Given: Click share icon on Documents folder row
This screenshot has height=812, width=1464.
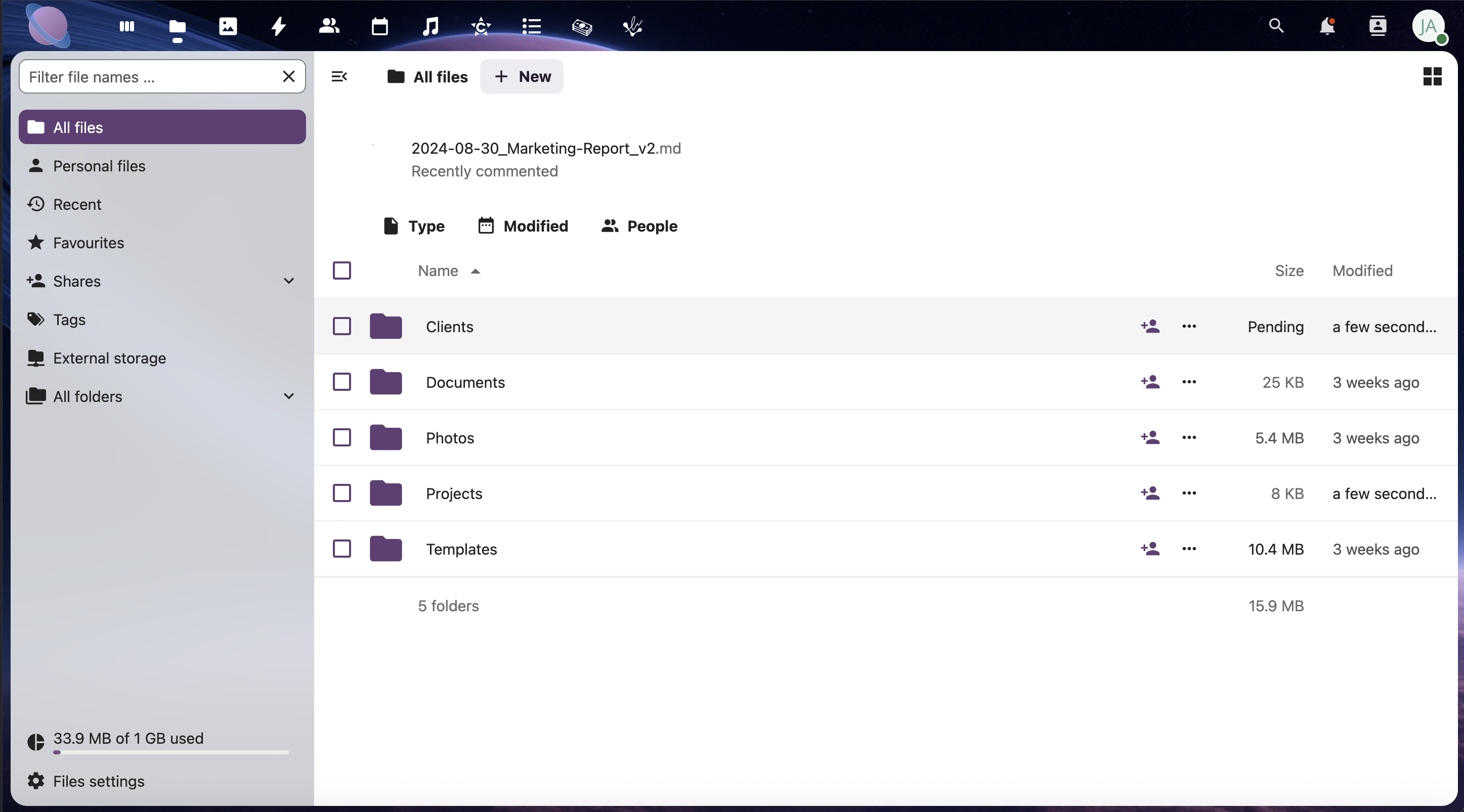Looking at the screenshot, I should (1150, 382).
